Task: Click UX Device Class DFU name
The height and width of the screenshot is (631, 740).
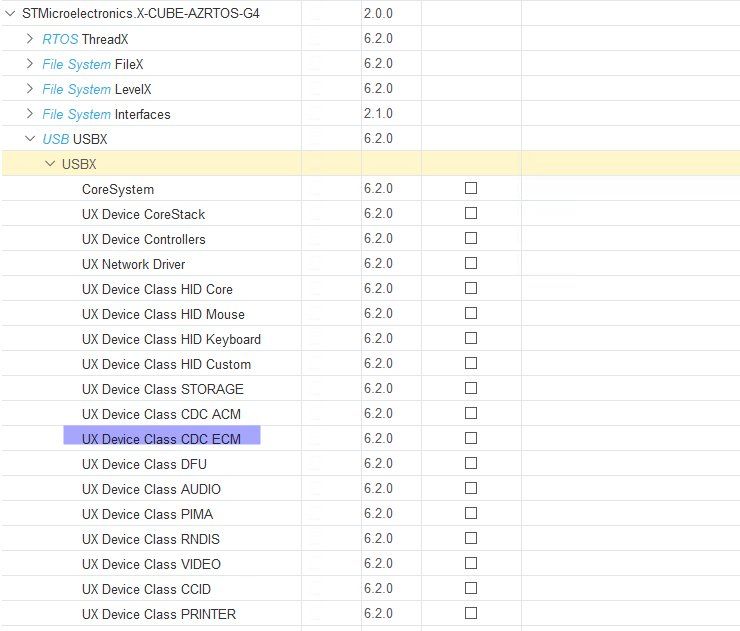Action: [x=144, y=464]
